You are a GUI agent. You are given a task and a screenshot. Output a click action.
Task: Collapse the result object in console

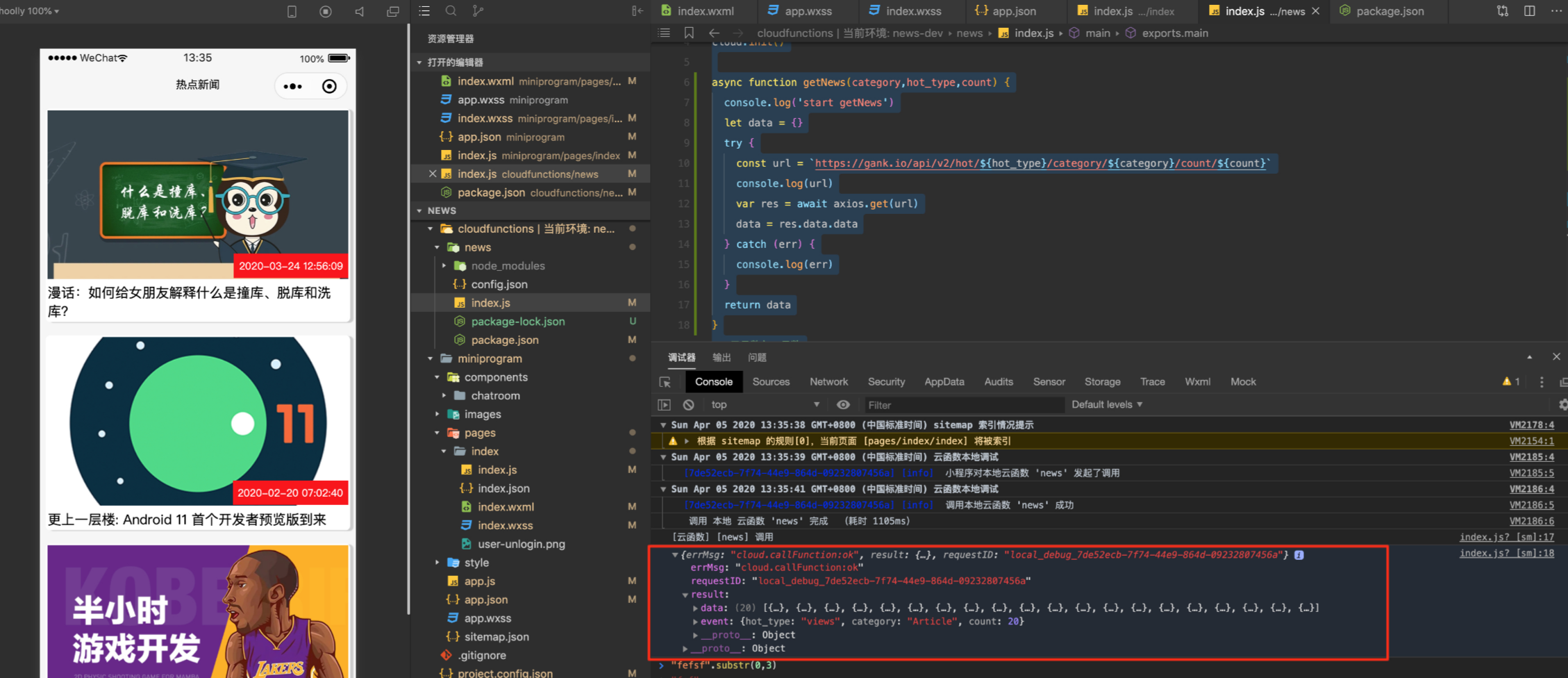pos(685,595)
